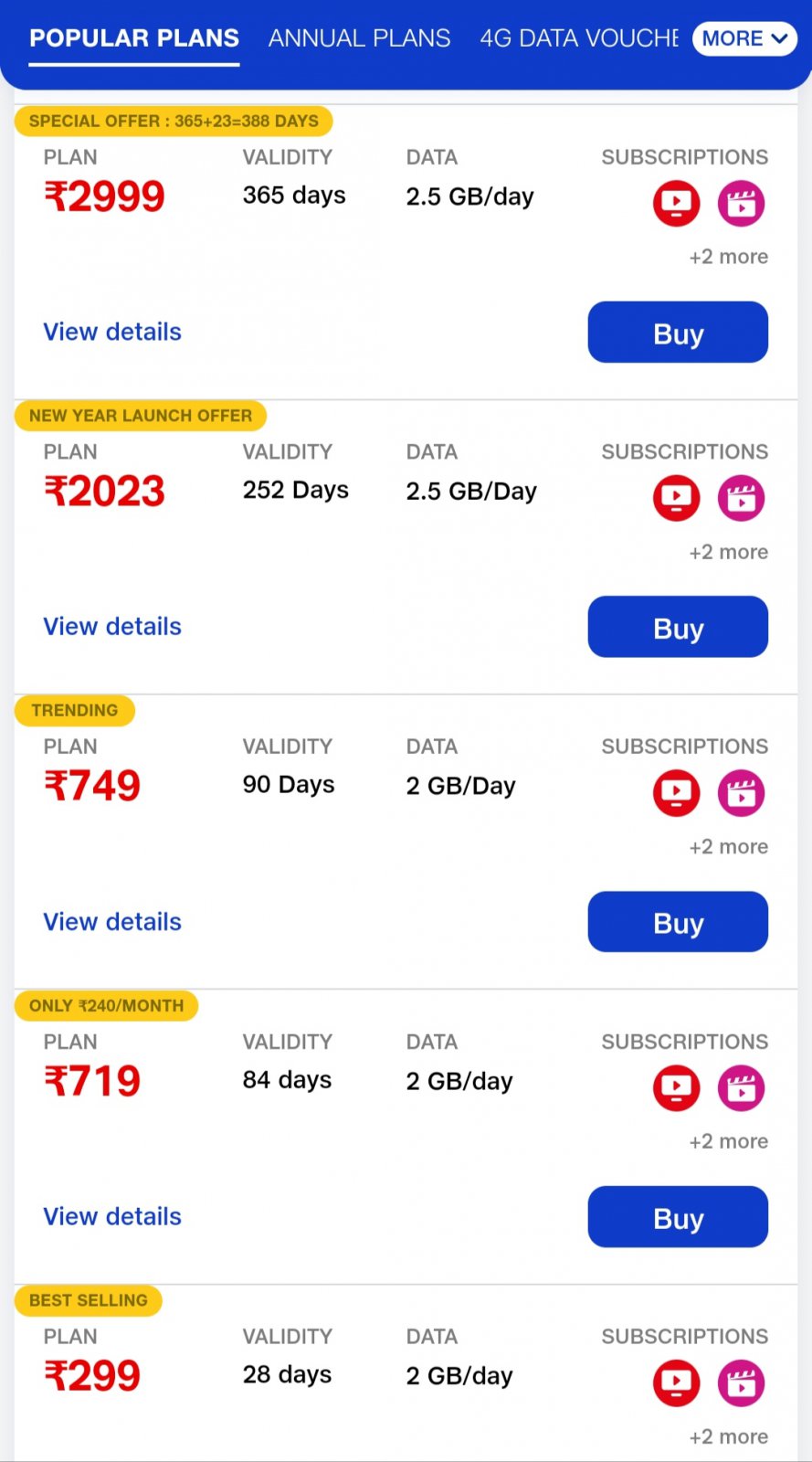Tap the pink JioCinema icon in ₹2023 plan
This screenshot has width=812, height=1462.
pyautogui.click(x=741, y=498)
